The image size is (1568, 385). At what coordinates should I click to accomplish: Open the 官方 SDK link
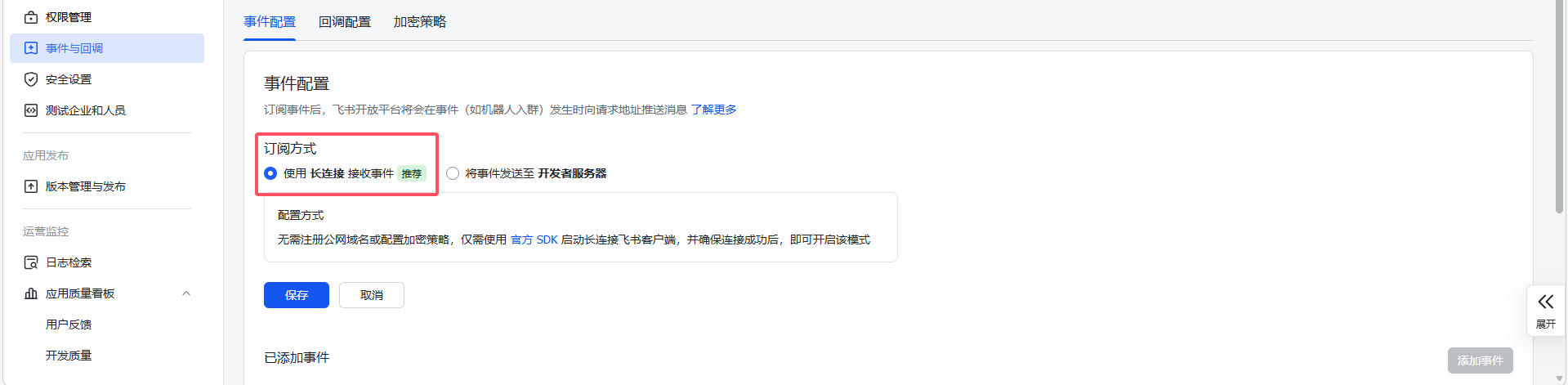point(534,240)
